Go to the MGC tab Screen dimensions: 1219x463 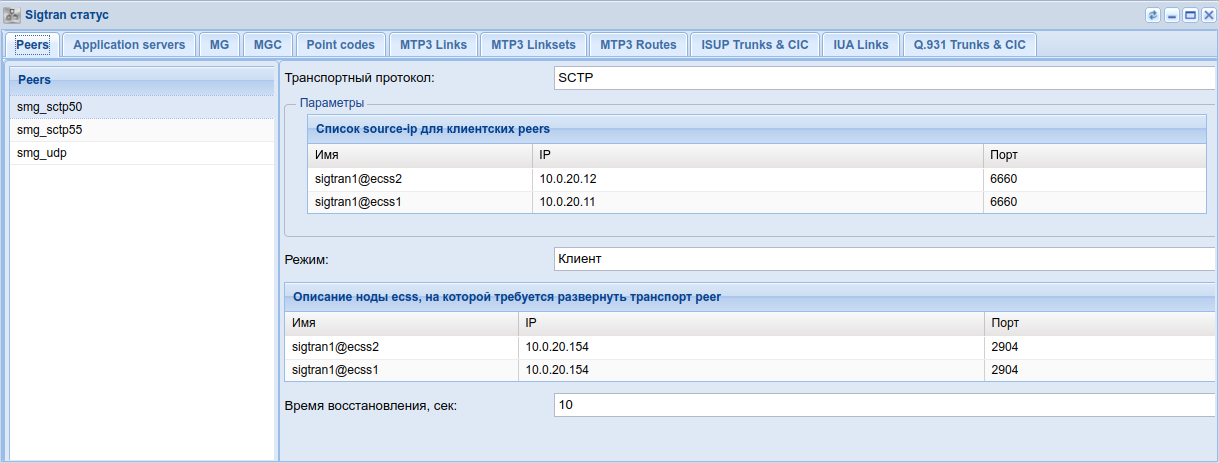(x=268, y=45)
